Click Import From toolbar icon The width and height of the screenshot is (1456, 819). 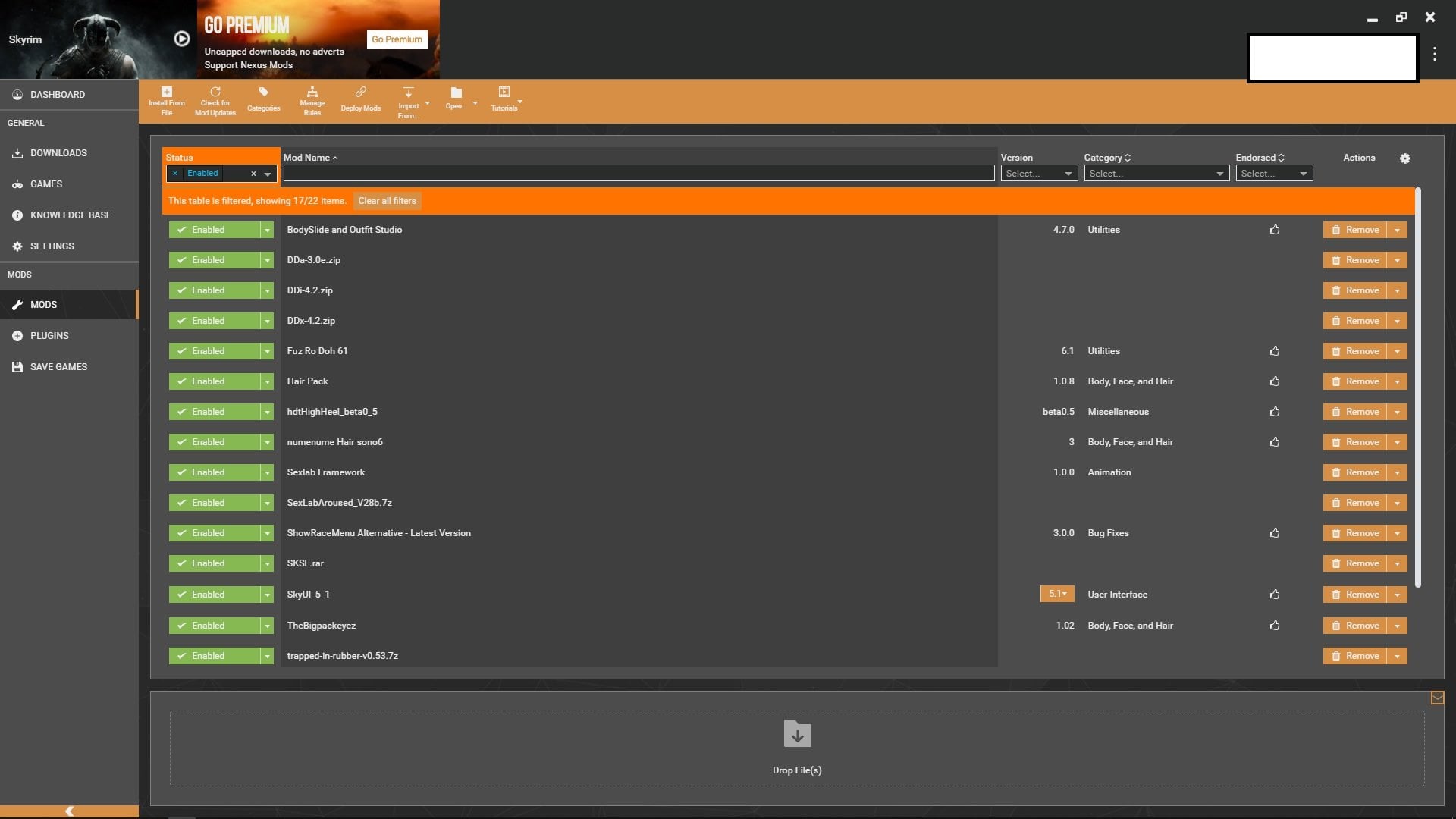[409, 93]
